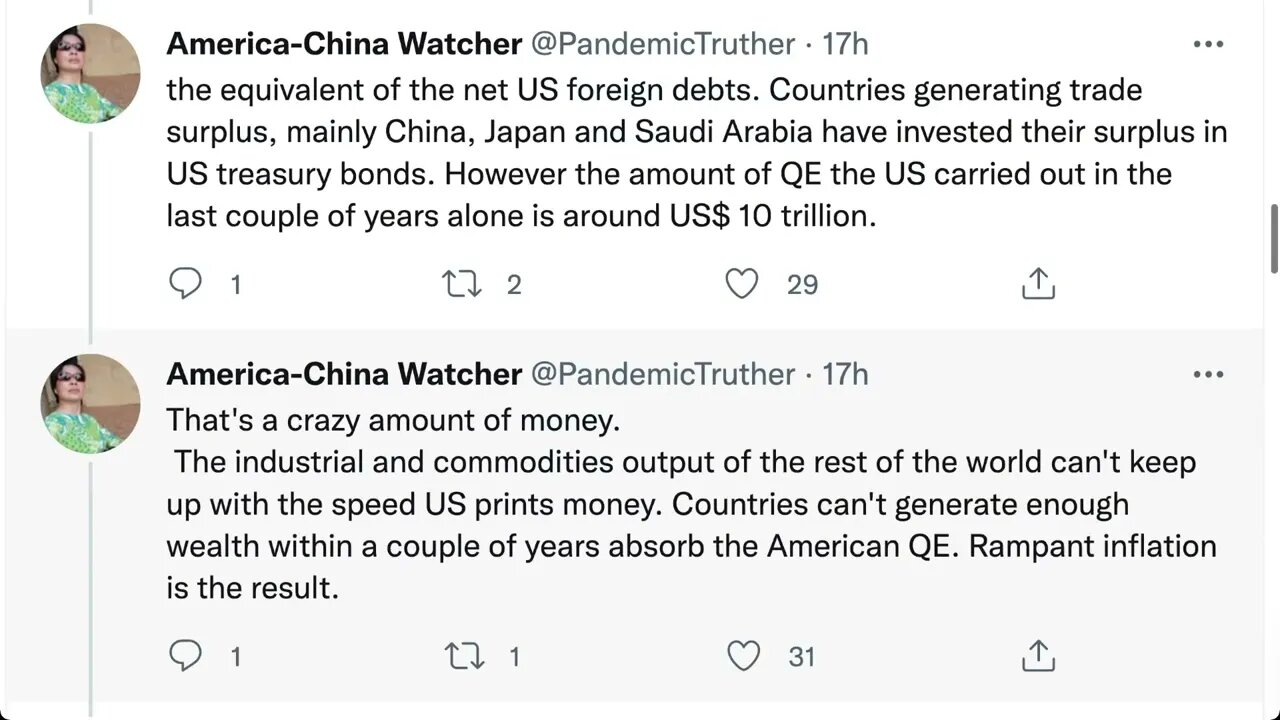Retweet the tweet about US treasury bonds
This screenshot has height=720, width=1280.
click(x=461, y=285)
